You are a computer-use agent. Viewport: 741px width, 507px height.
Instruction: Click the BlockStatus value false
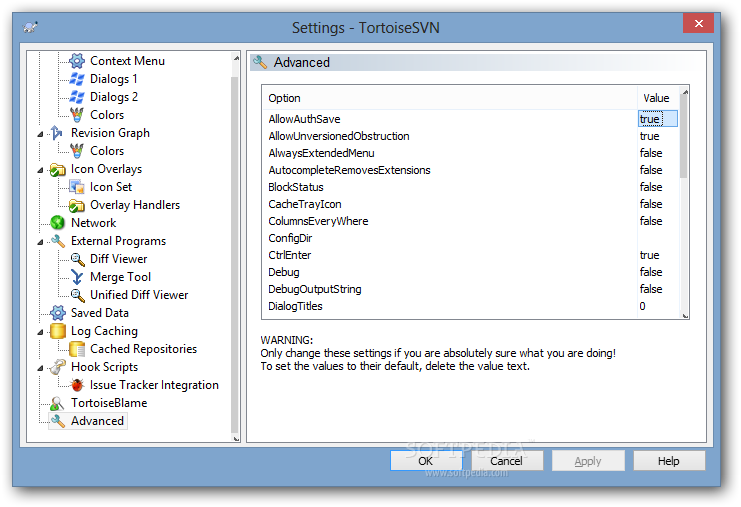651,187
